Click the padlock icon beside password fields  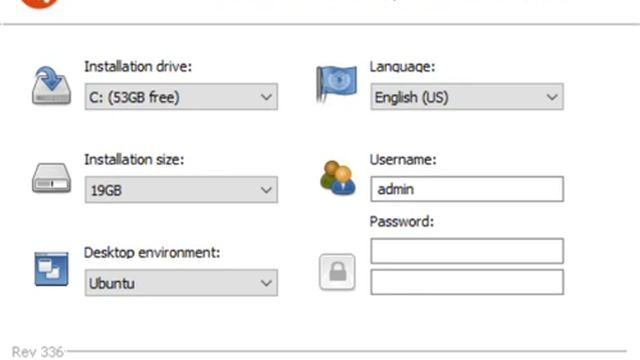pos(337,272)
